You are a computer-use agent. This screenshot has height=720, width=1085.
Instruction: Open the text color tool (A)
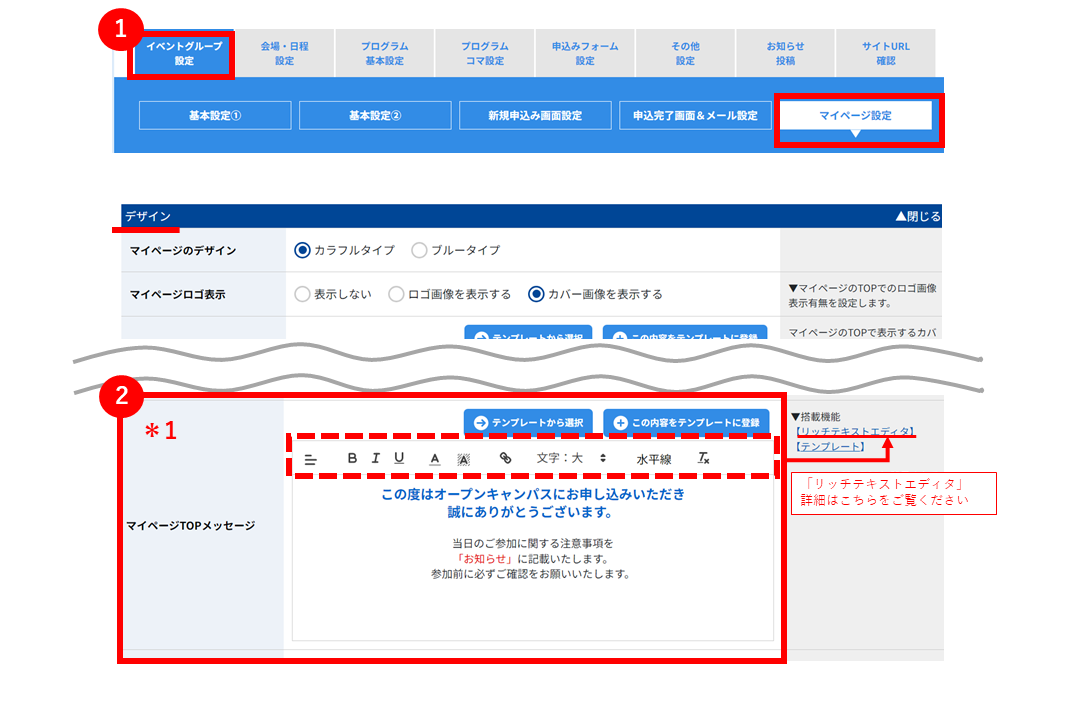coord(435,459)
